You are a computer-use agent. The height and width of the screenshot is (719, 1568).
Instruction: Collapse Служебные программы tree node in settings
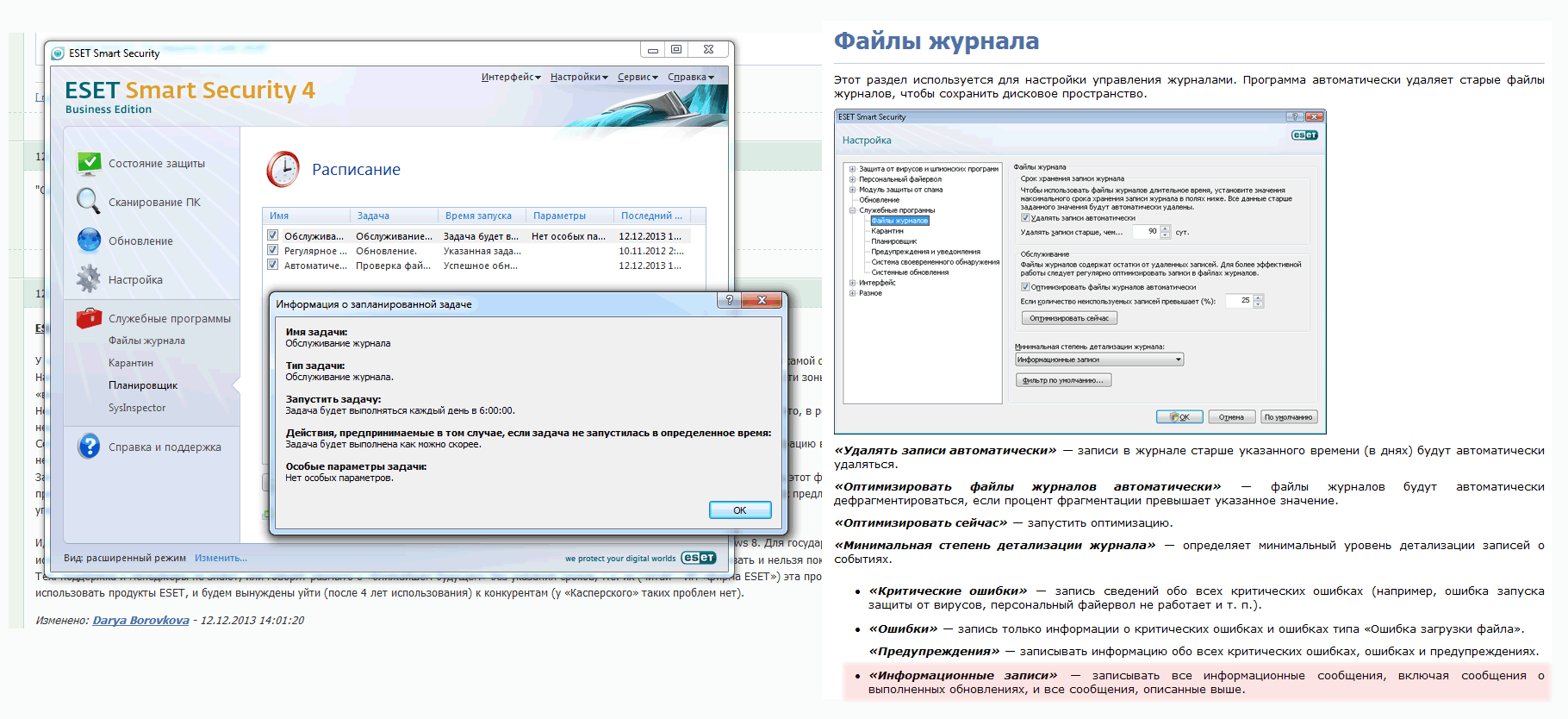coord(852,210)
